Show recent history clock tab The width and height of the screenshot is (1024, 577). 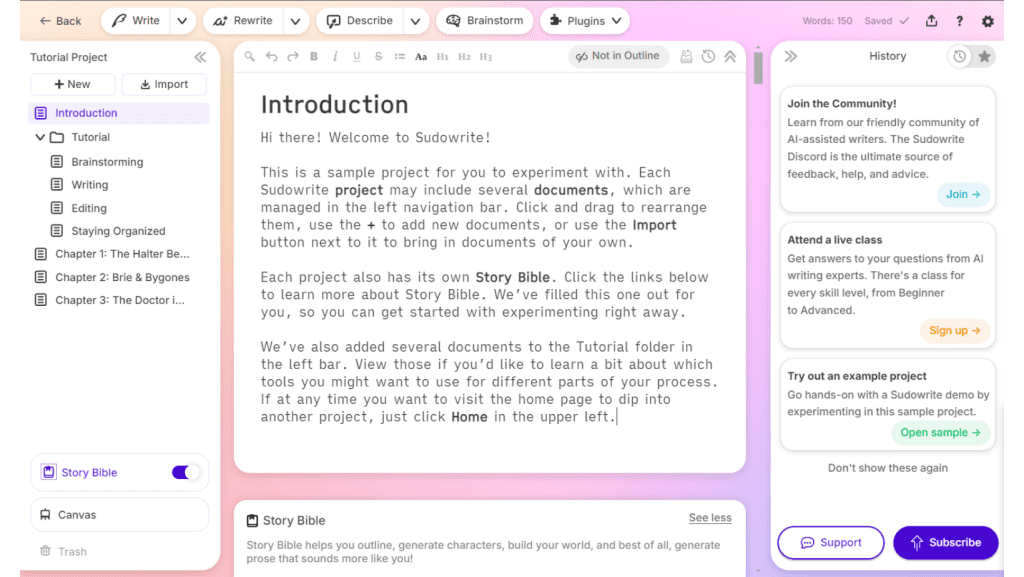(x=959, y=57)
